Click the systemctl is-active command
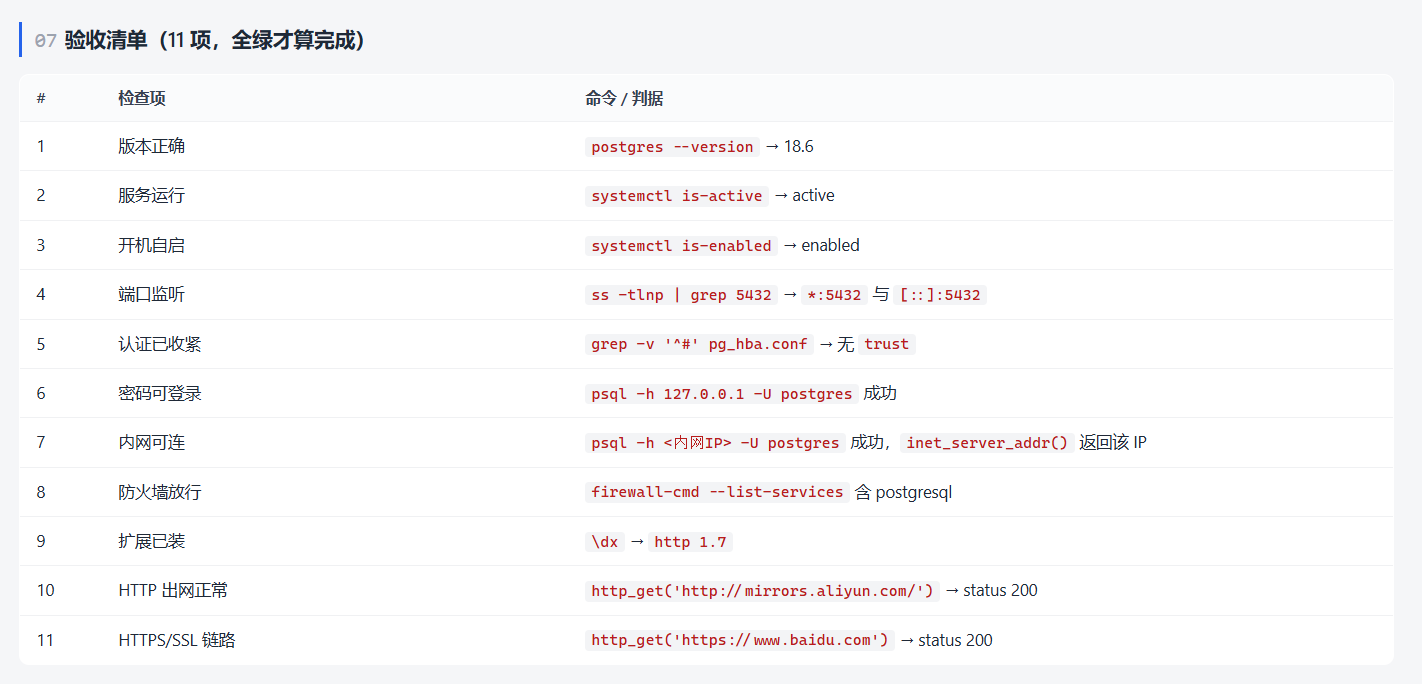 (677, 196)
